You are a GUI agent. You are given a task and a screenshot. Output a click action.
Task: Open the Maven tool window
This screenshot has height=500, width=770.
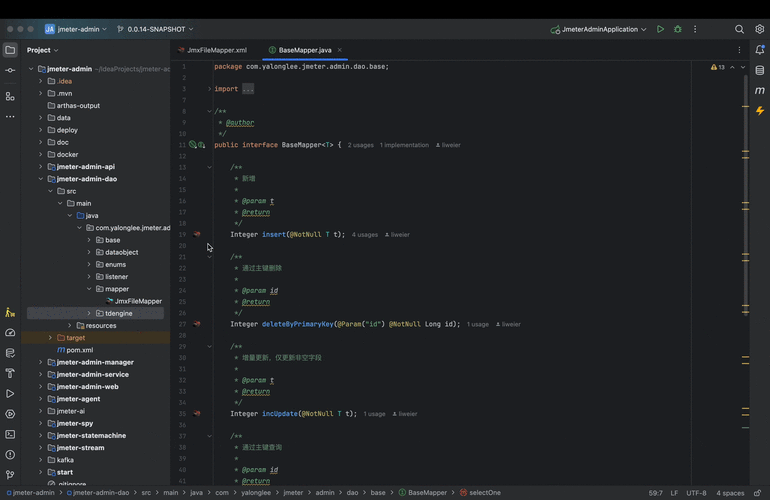pos(760,90)
